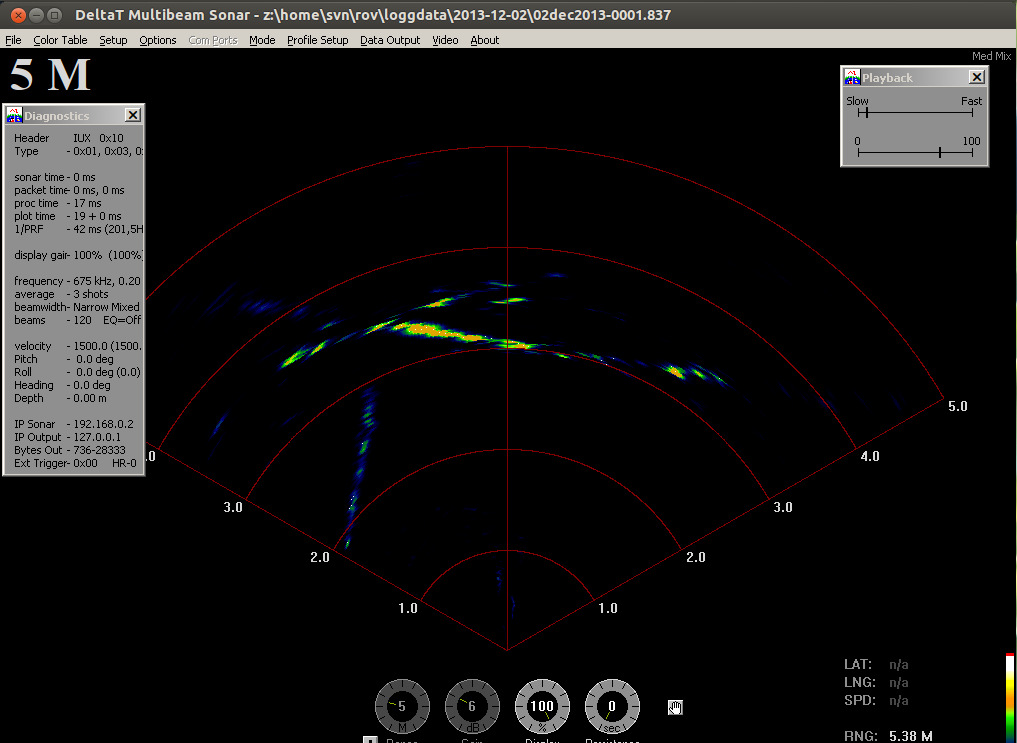Adjust the Slow-Fast playback speed slider
This screenshot has height=743, width=1017.
(915, 113)
